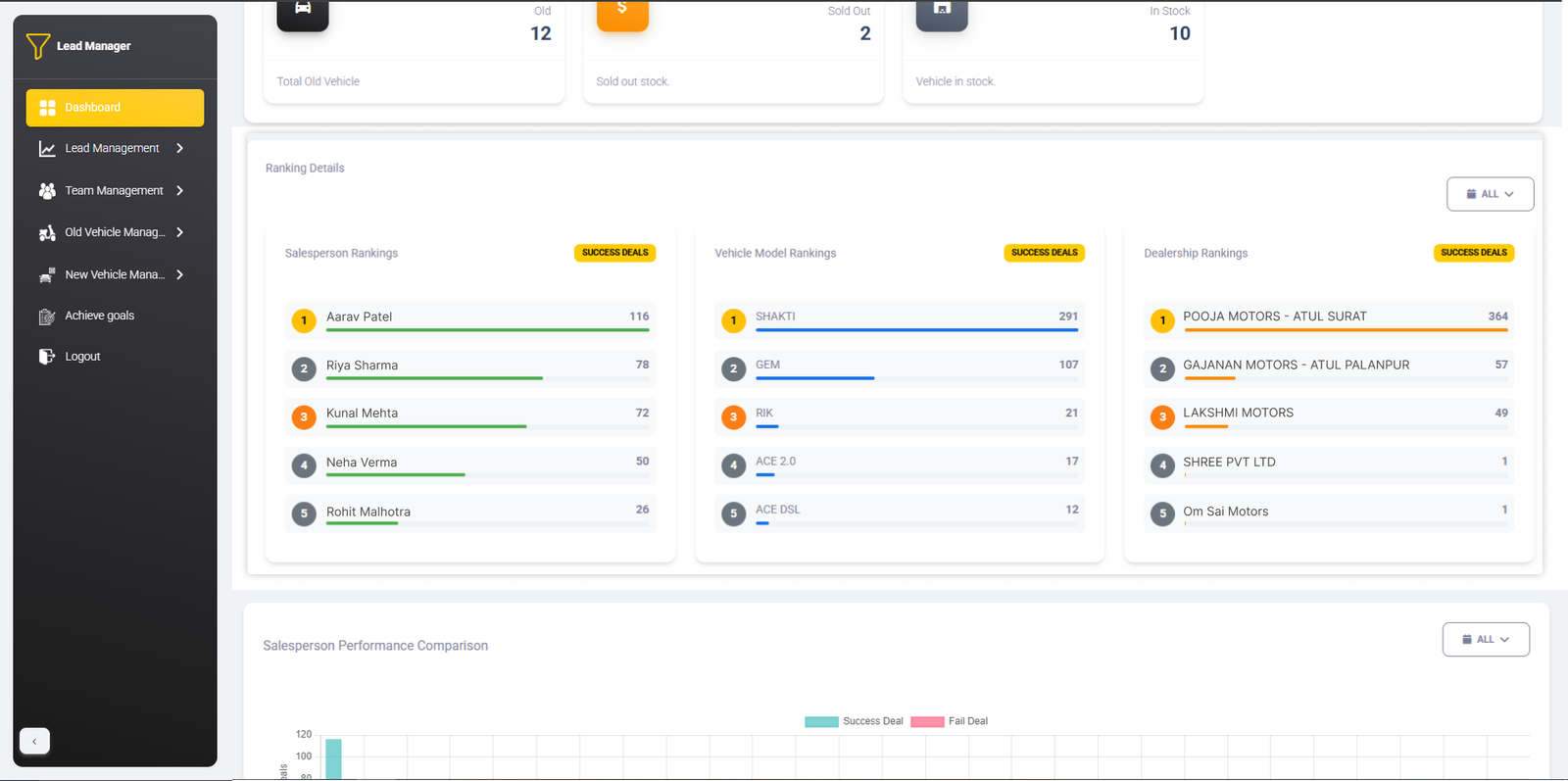This screenshot has width=1568, height=781.
Task: Click the Team Management people icon
Action: [x=47, y=191]
